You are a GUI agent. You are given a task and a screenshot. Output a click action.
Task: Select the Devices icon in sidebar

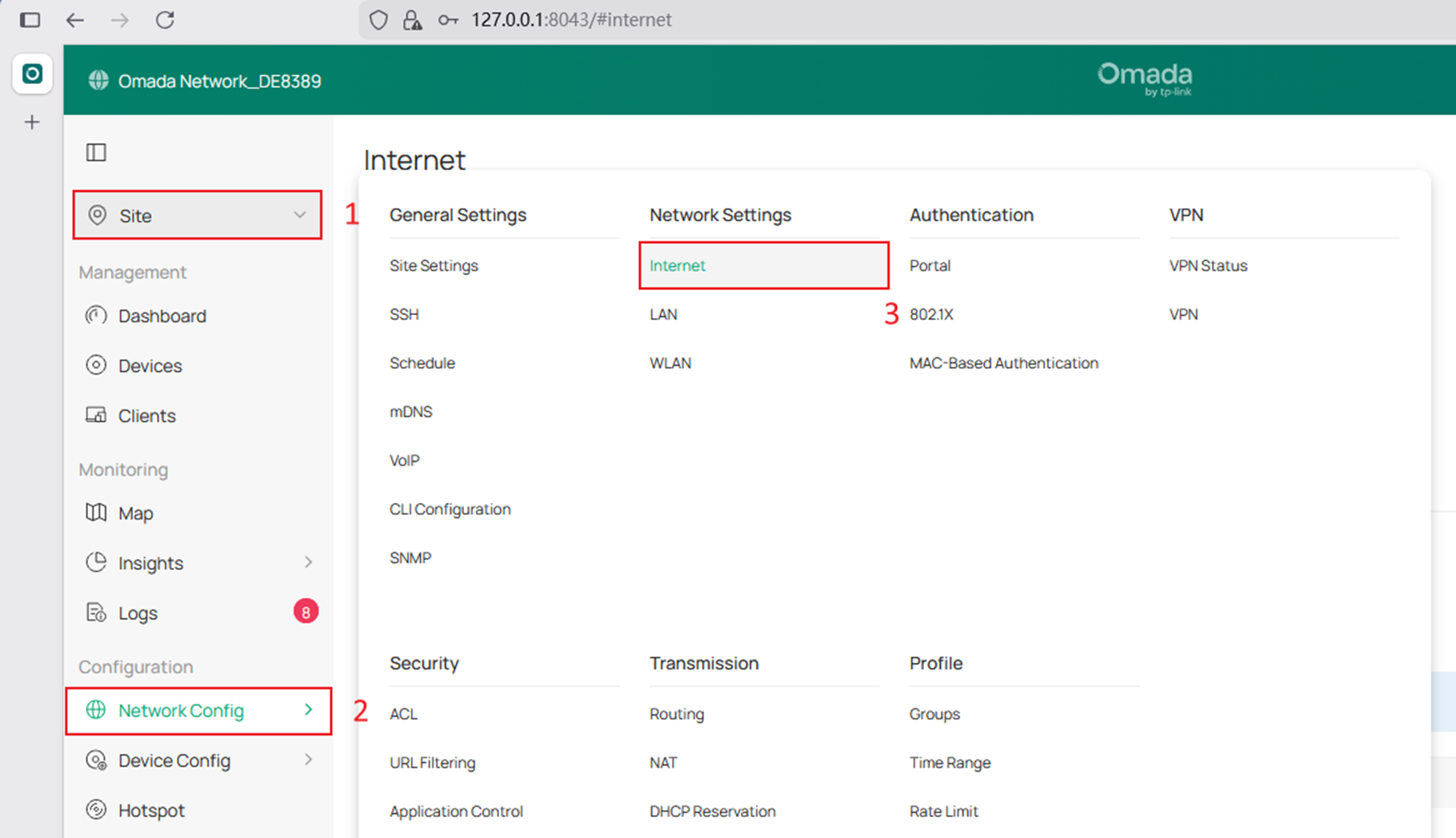(95, 365)
